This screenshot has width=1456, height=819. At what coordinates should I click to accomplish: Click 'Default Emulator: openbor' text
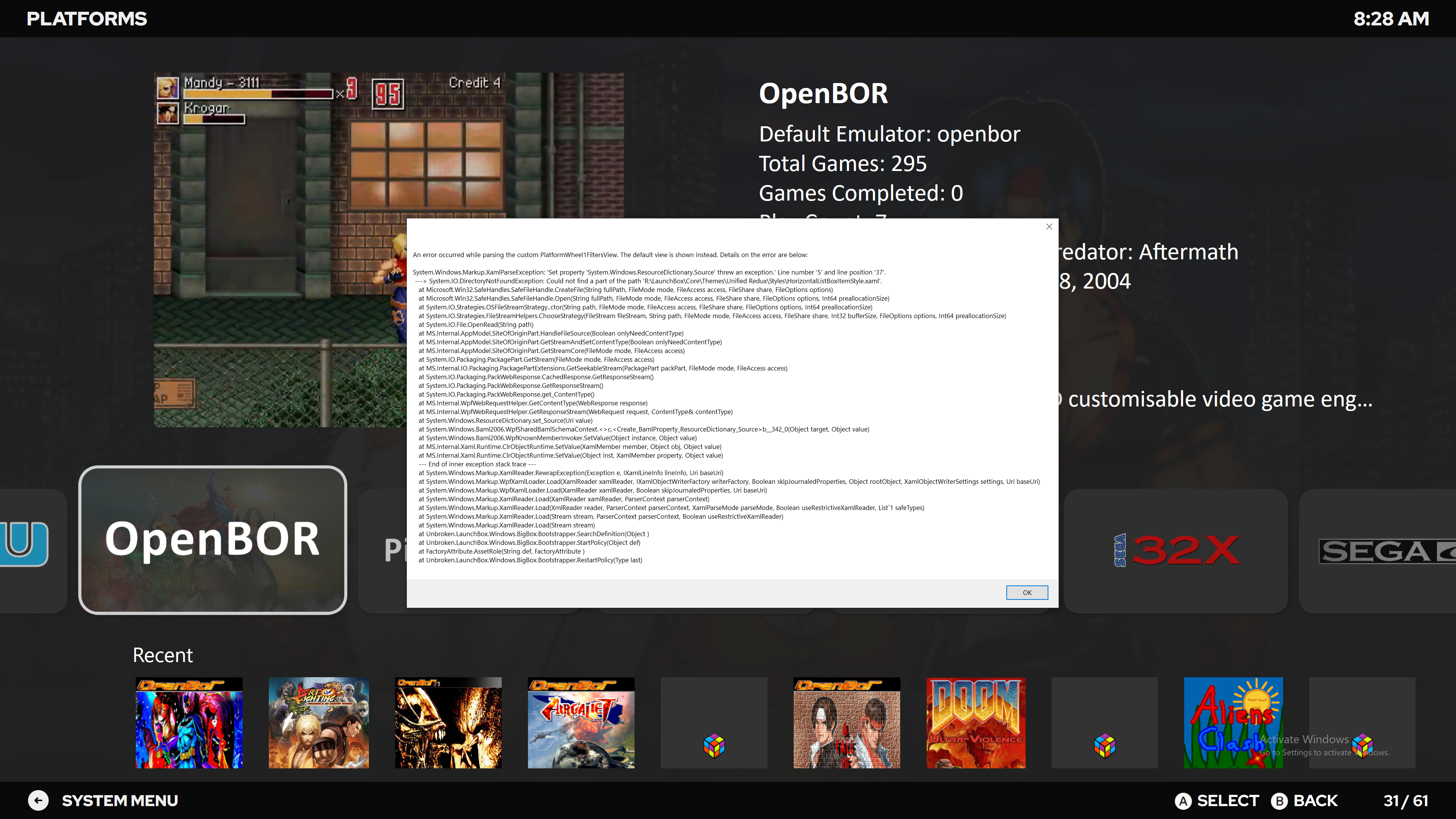click(x=890, y=134)
